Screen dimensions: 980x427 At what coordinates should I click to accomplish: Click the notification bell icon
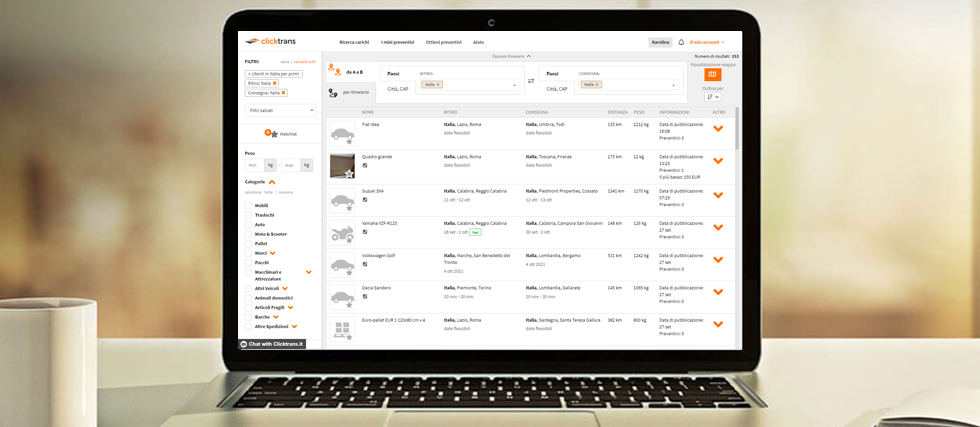(681, 42)
